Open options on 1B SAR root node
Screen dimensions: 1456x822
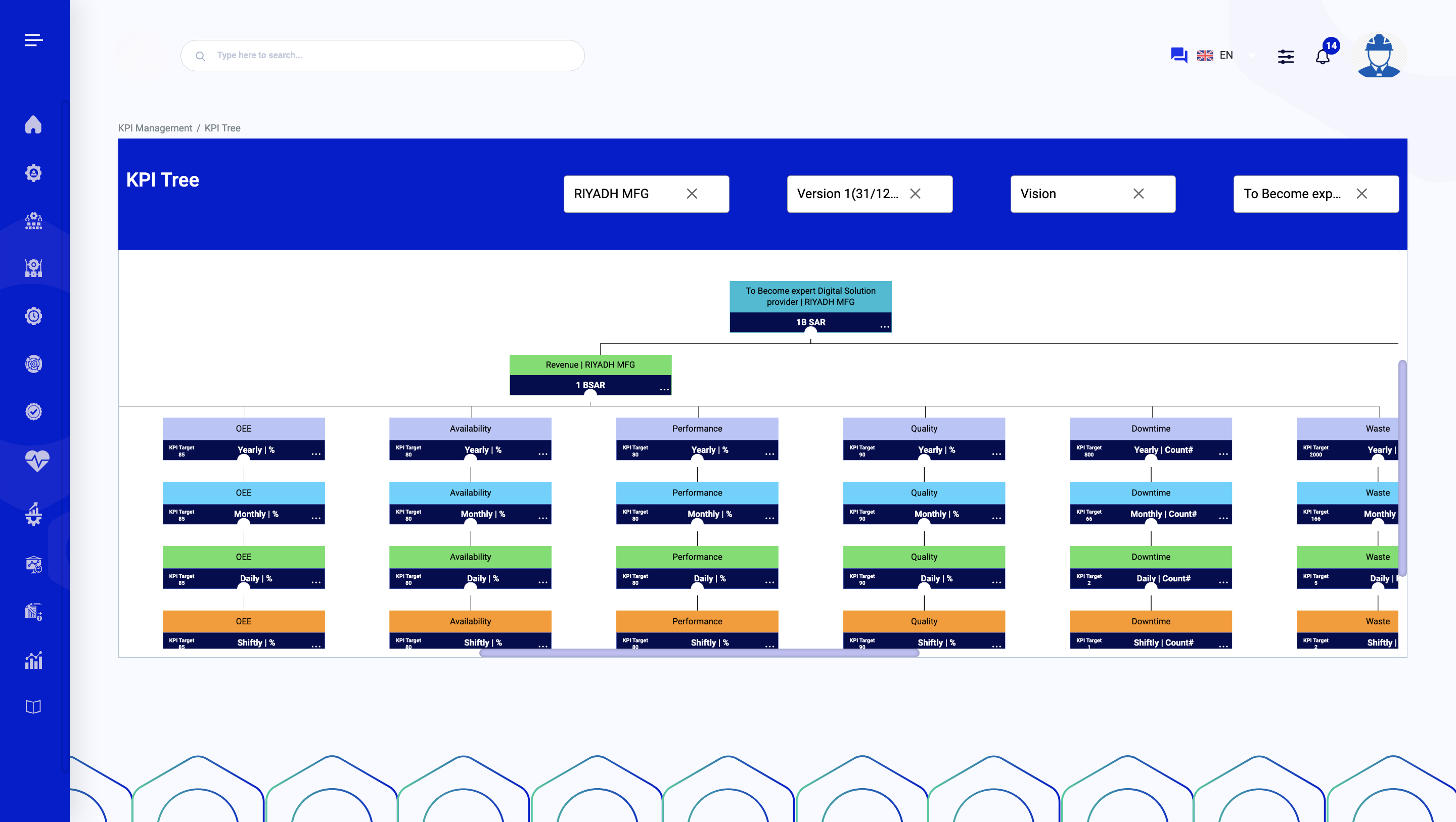pos(884,327)
